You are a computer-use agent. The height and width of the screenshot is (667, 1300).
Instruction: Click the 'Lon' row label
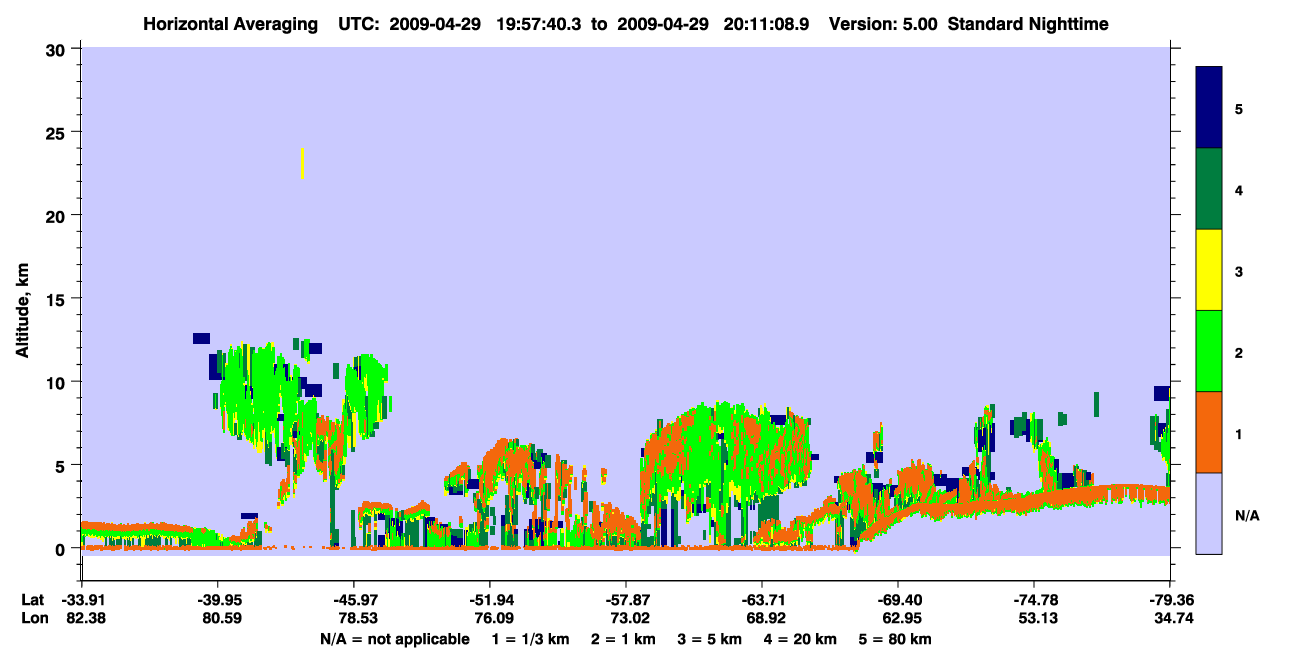[34, 619]
